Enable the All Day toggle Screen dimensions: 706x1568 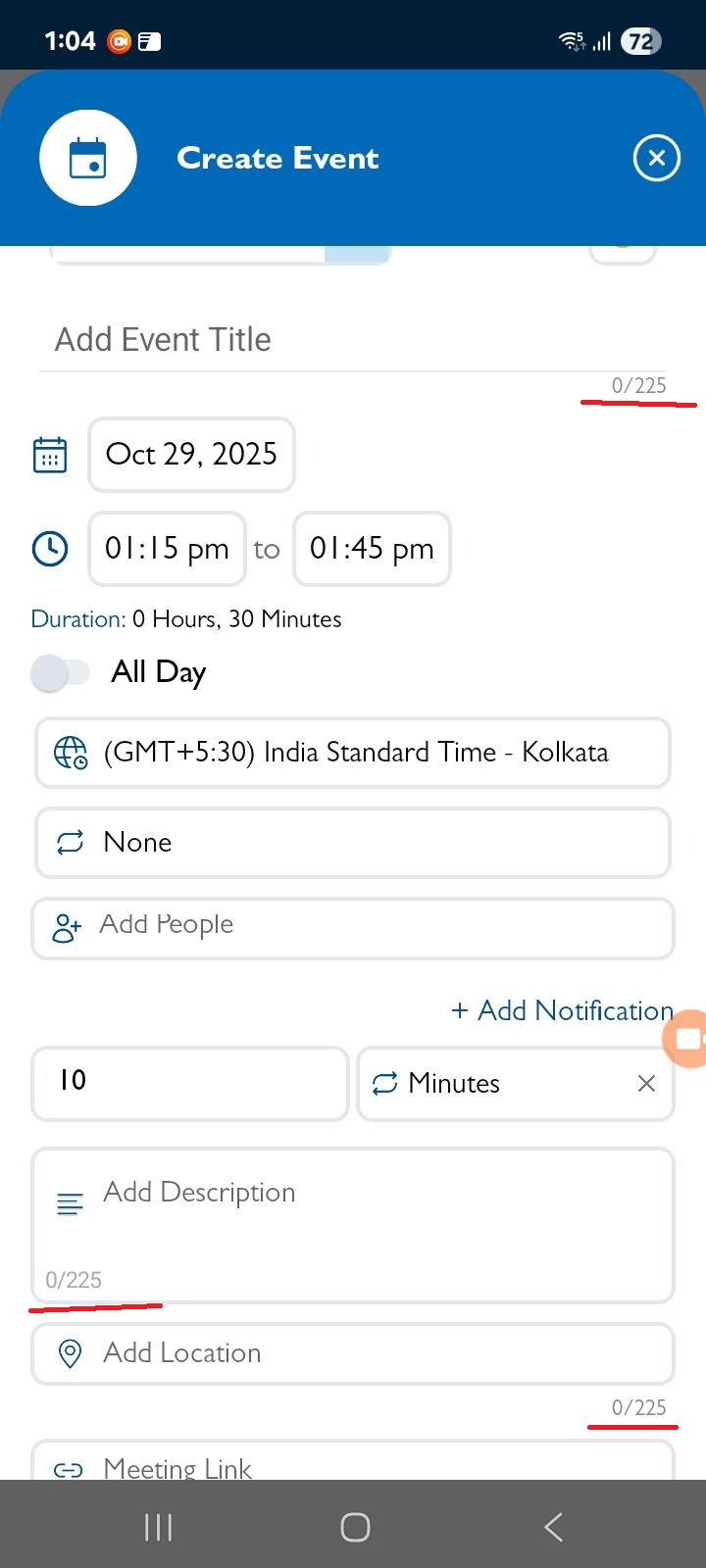[61, 673]
